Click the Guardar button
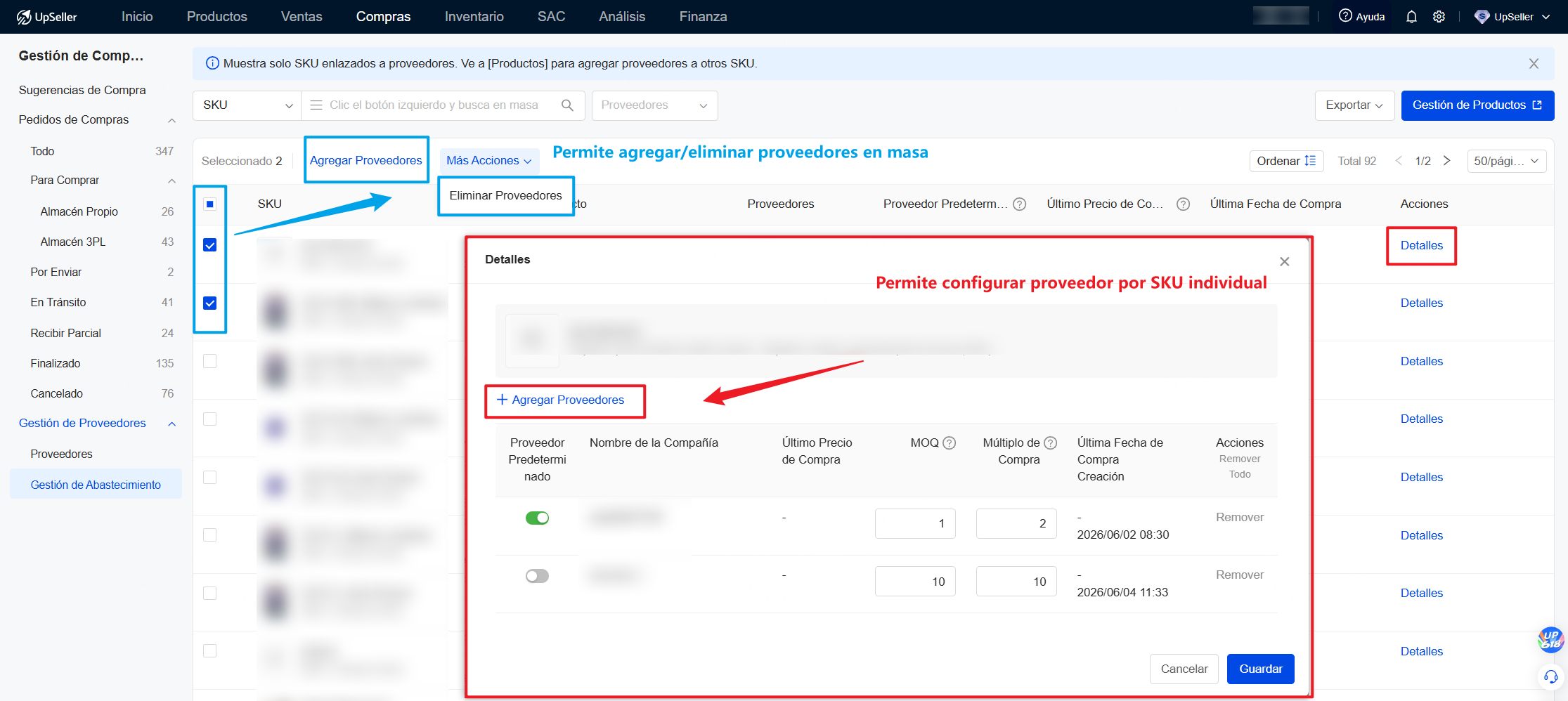 [x=1260, y=669]
